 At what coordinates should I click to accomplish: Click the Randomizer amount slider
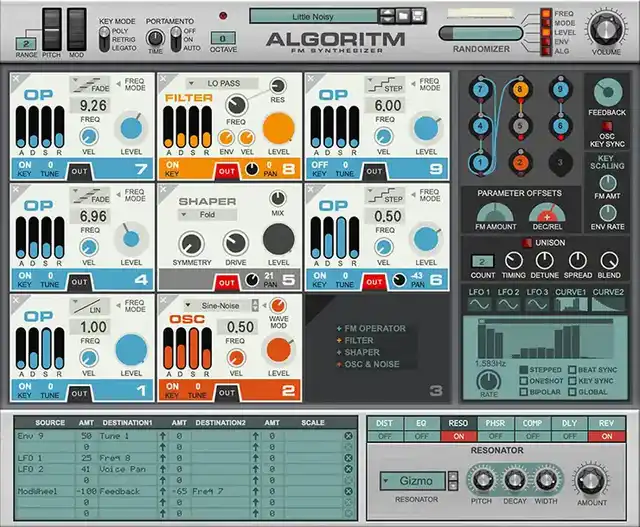[481, 33]
